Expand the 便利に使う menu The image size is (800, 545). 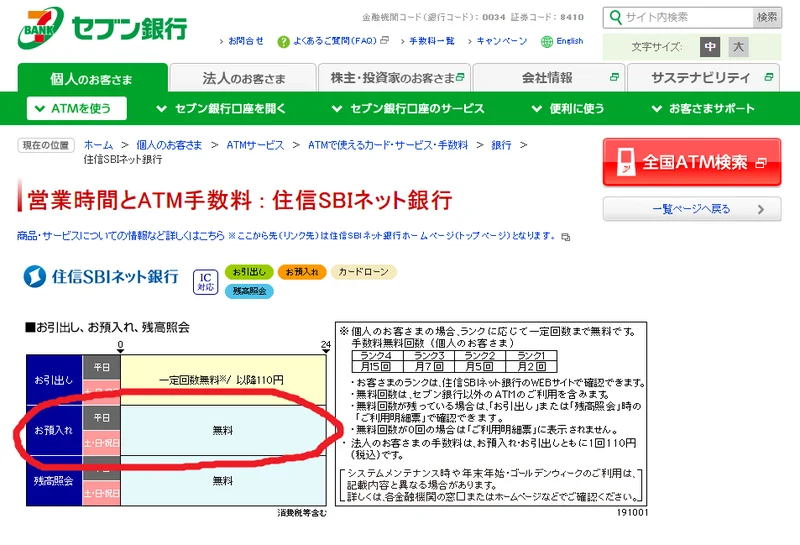point(567,108)
